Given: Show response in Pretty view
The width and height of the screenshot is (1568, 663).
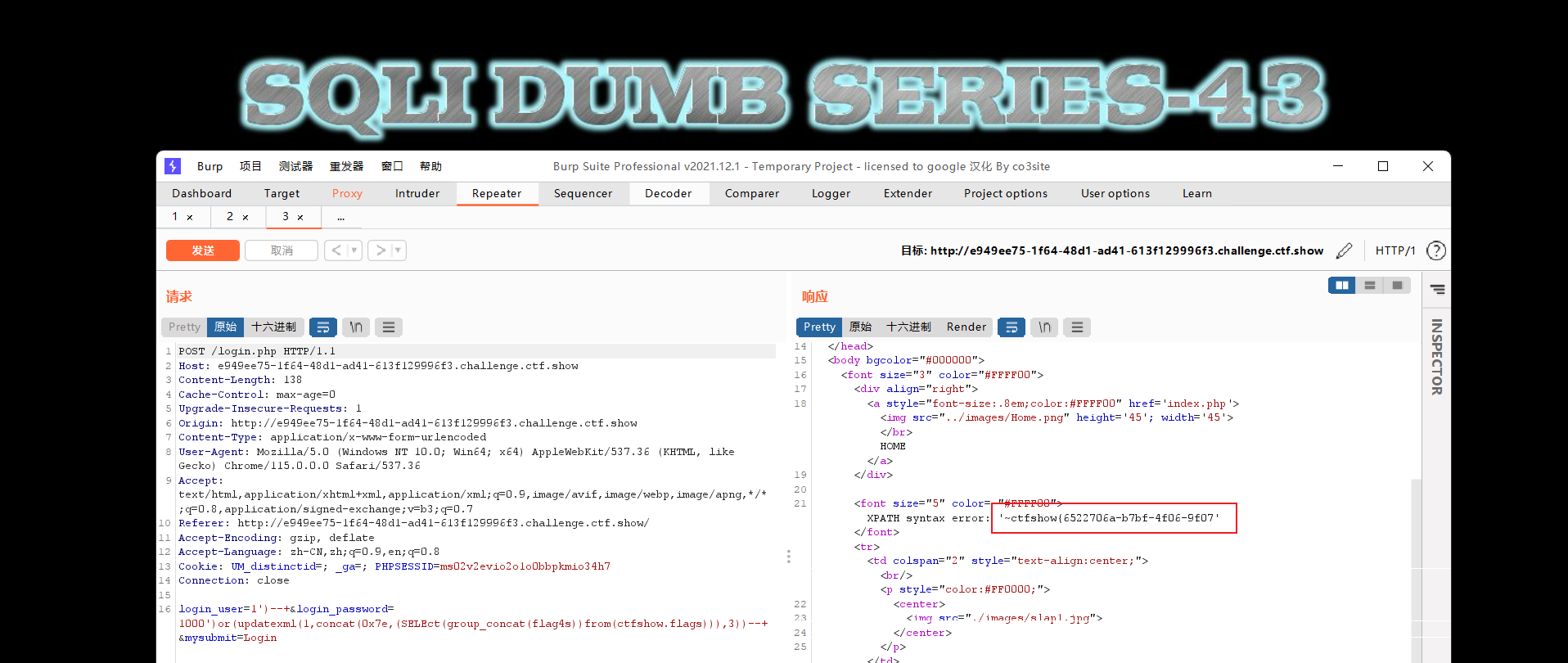Looking at the screenshot, I should [x=819, y=327].
